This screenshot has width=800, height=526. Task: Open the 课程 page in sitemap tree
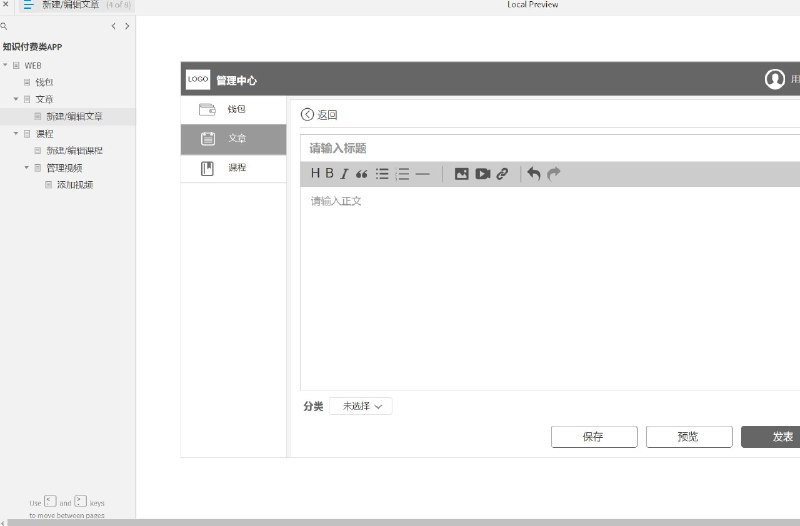click(44, 134)
